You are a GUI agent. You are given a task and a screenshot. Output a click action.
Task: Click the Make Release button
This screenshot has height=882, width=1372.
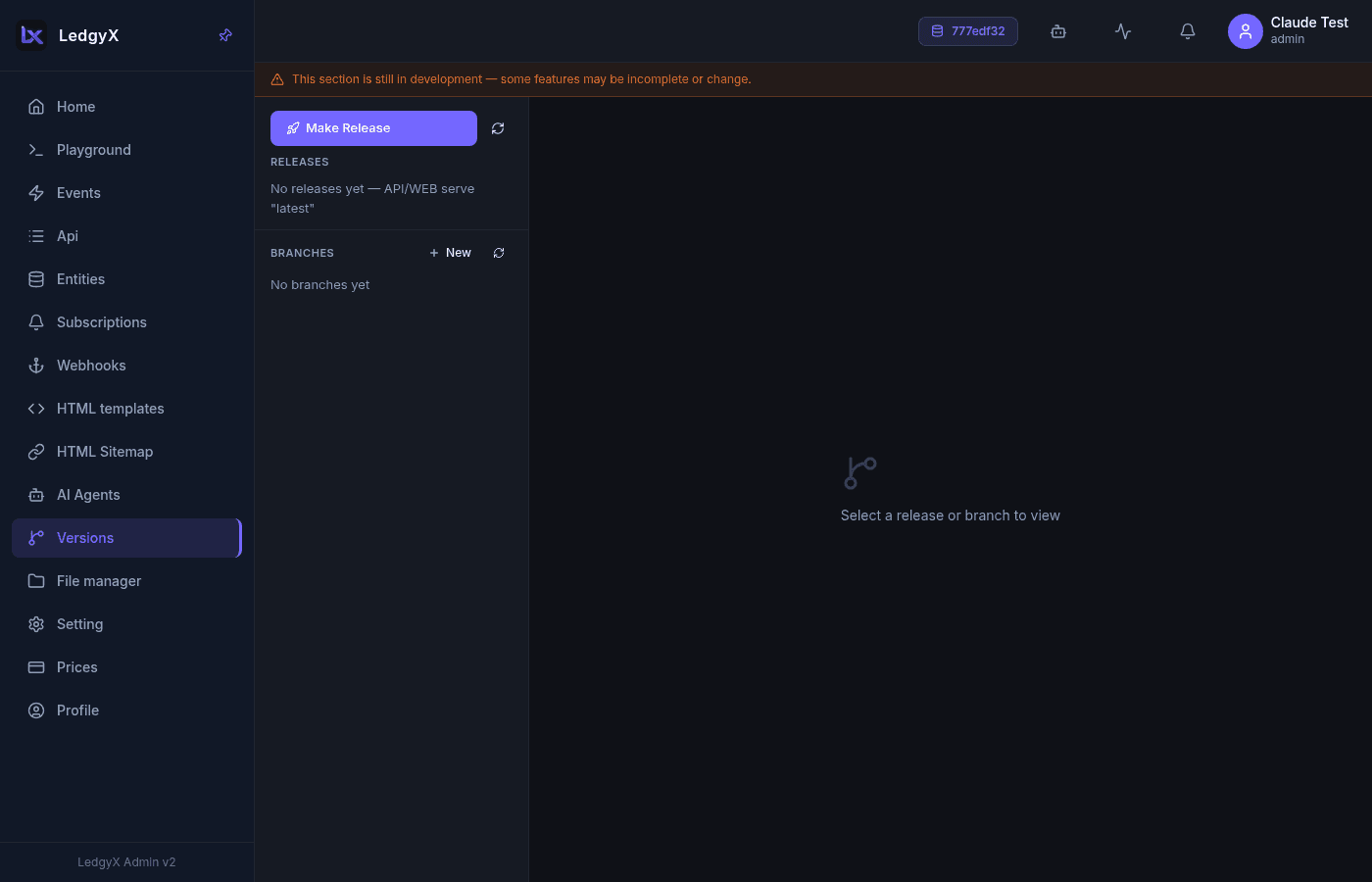pyautogui.click(x=373, y=128)
